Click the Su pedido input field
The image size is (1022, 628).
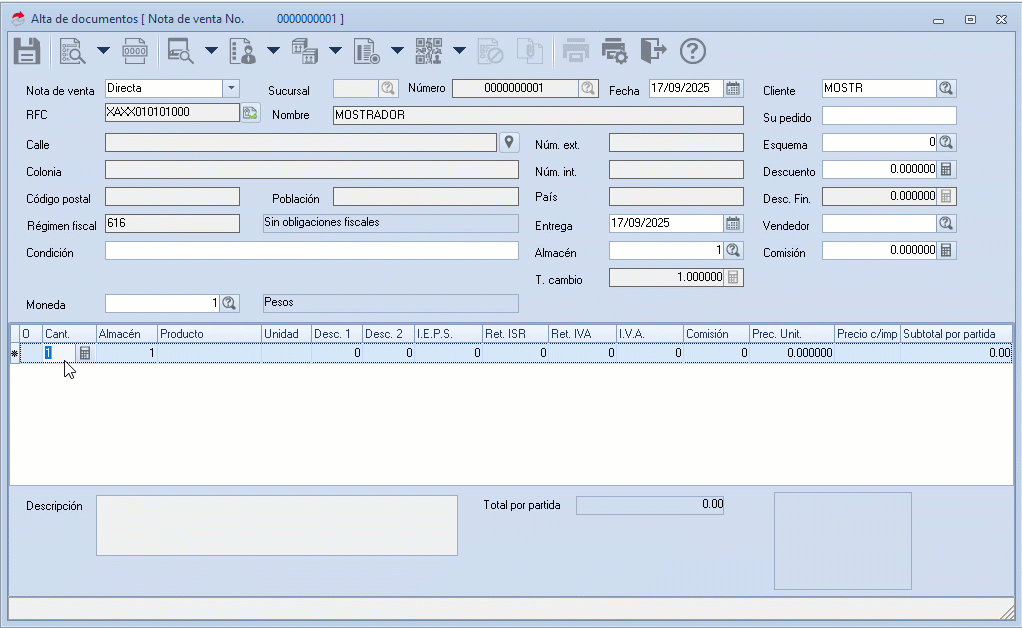click(x=889, y=116)
